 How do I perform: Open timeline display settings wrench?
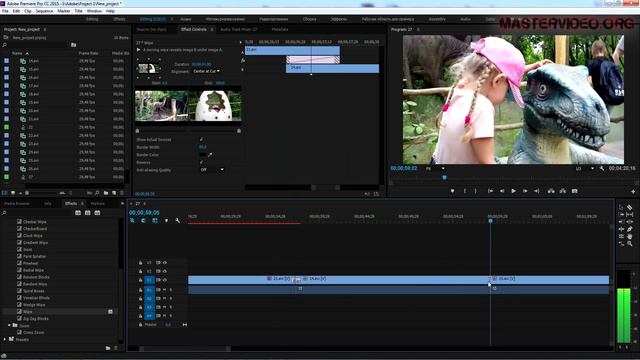177,220
